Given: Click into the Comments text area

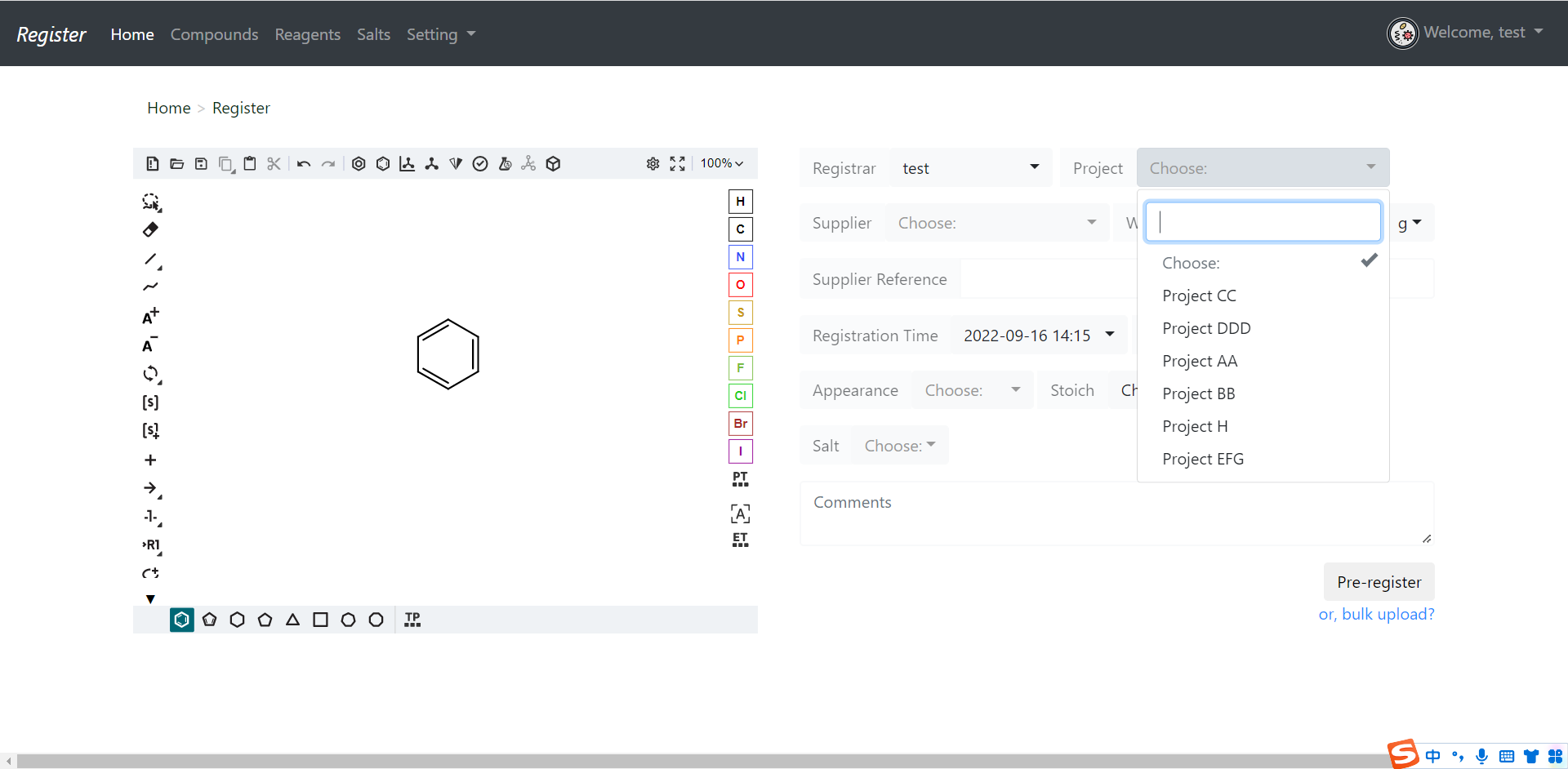Looking at the screenshot, I should coord(1116,513).
